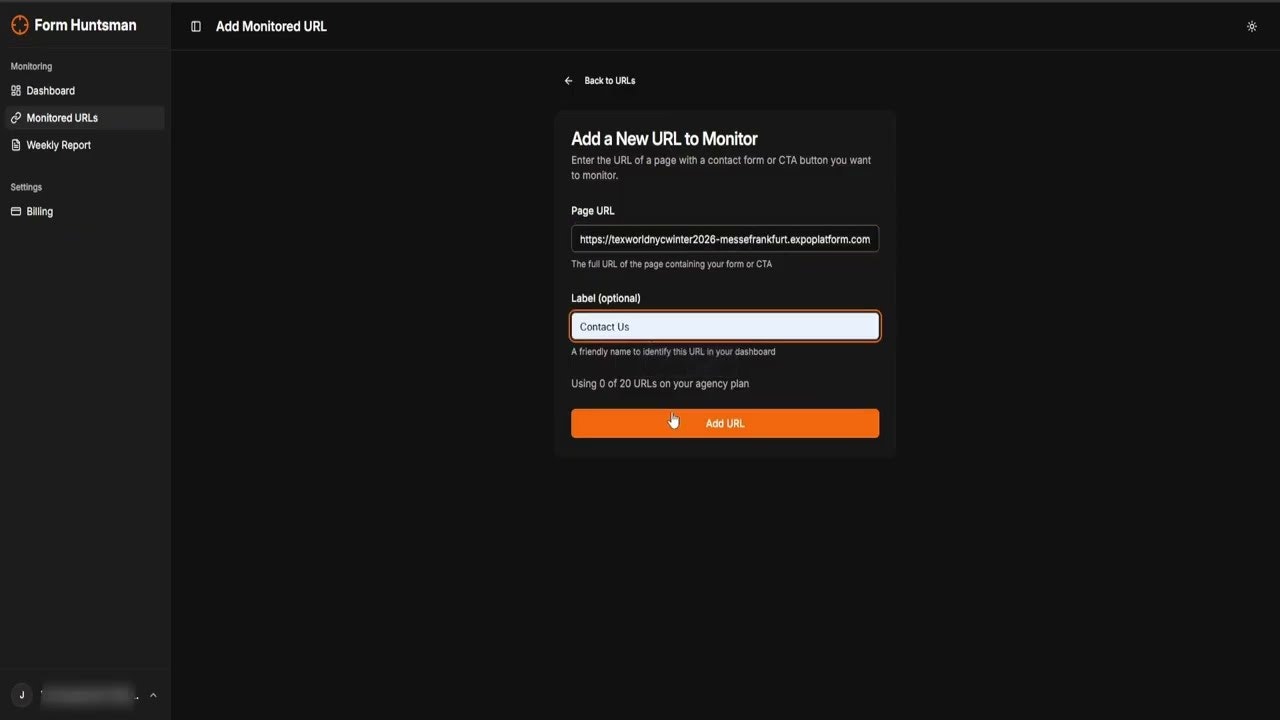Click the Form Huntsman crosshair logo

click(x=19, y=25)
